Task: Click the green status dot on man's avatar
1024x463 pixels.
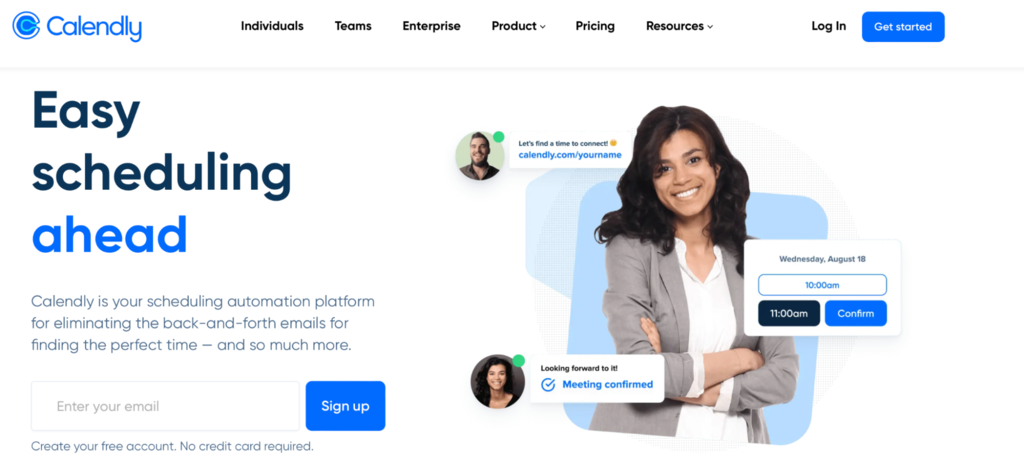Action: click(499, 136)
